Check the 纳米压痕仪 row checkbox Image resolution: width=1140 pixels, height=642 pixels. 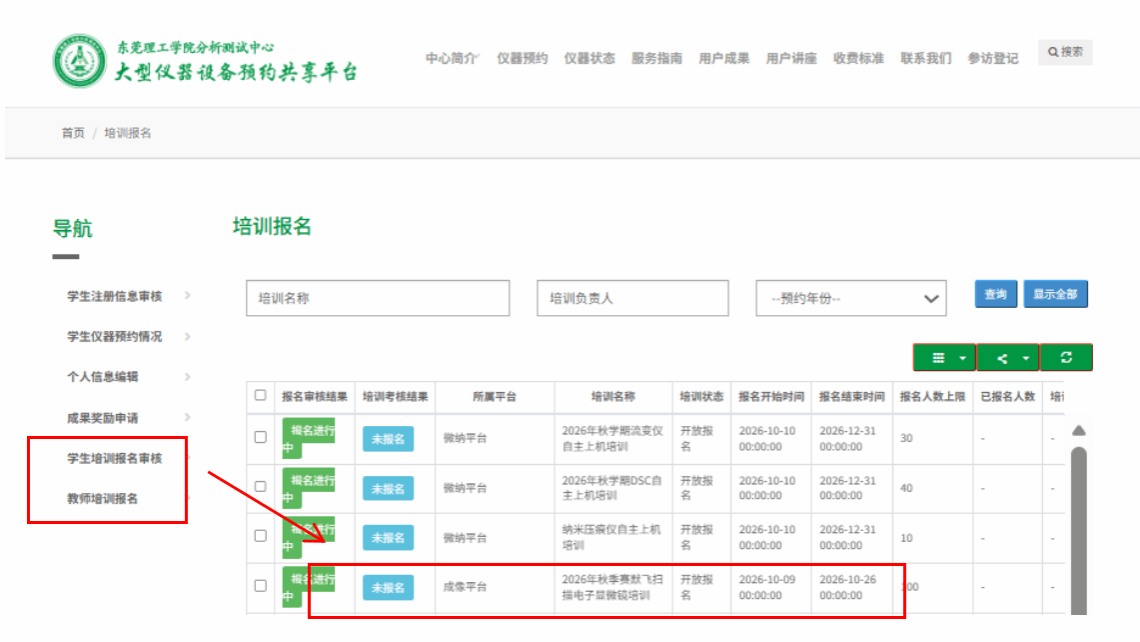[260, 536]
